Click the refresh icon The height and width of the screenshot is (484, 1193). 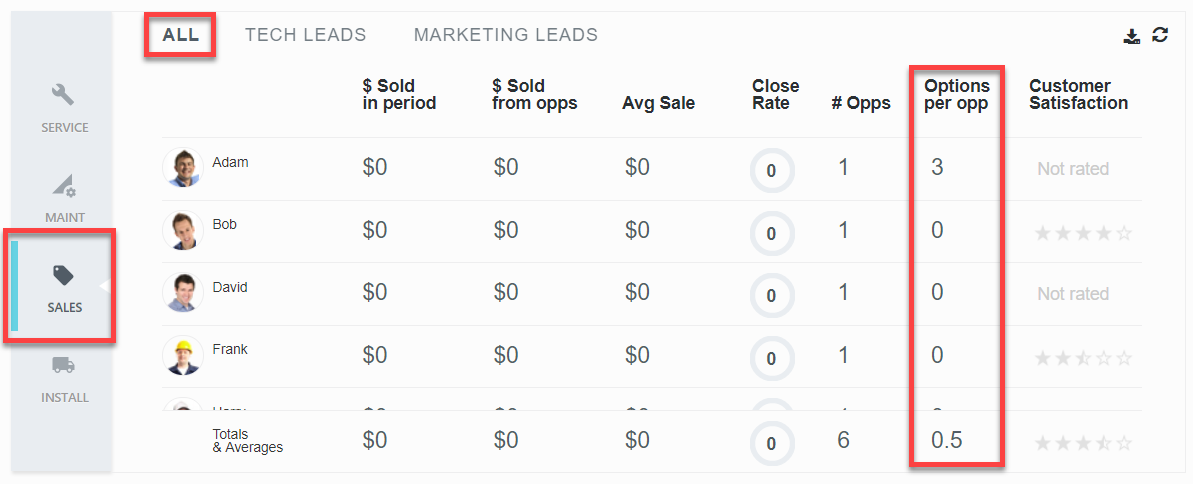pos(1160,35)
